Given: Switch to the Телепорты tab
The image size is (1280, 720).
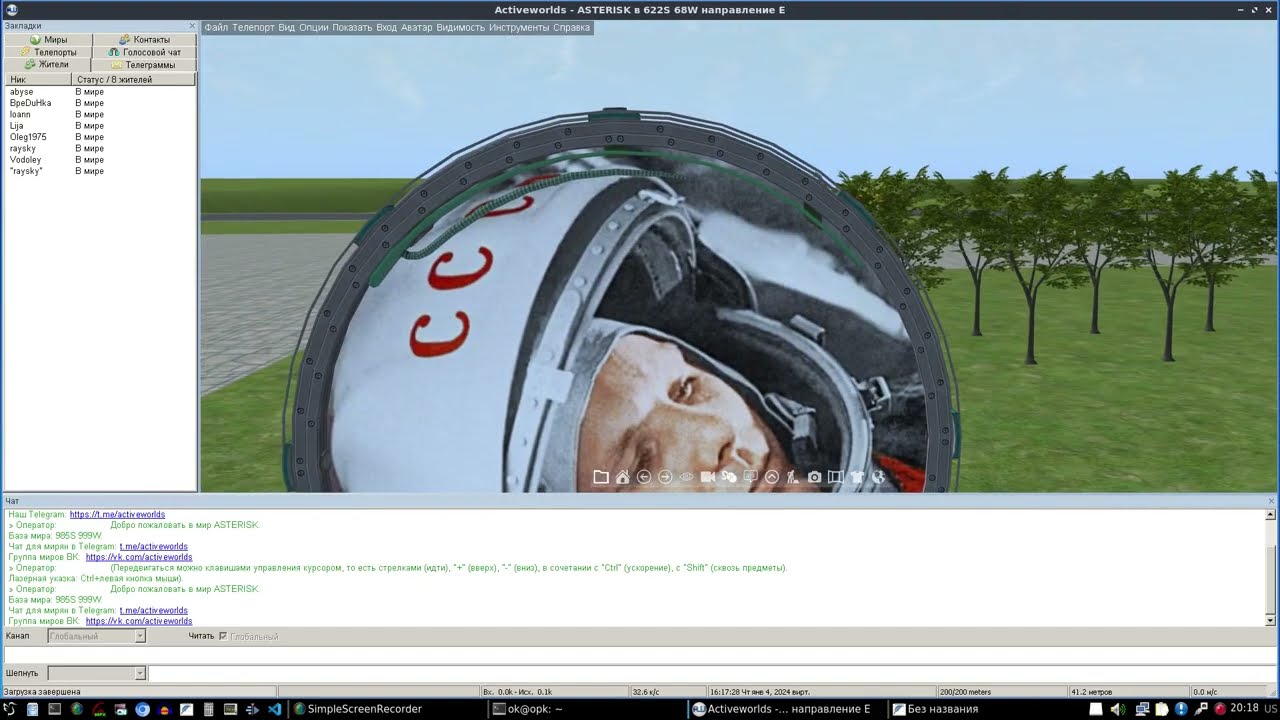Looking at the screenshot, I should (x=48, y=52).
